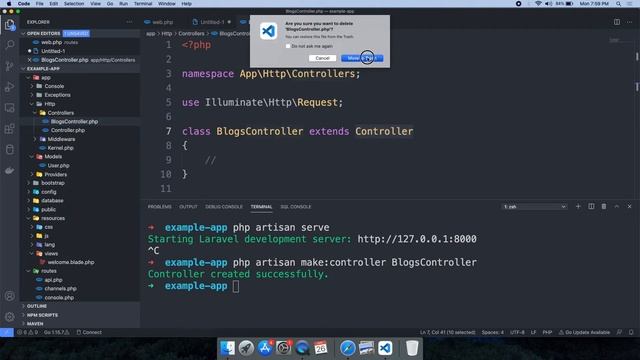Open the Manage gear icon
The height and width of the screenshot is (360, 640).
pos(9,316)
